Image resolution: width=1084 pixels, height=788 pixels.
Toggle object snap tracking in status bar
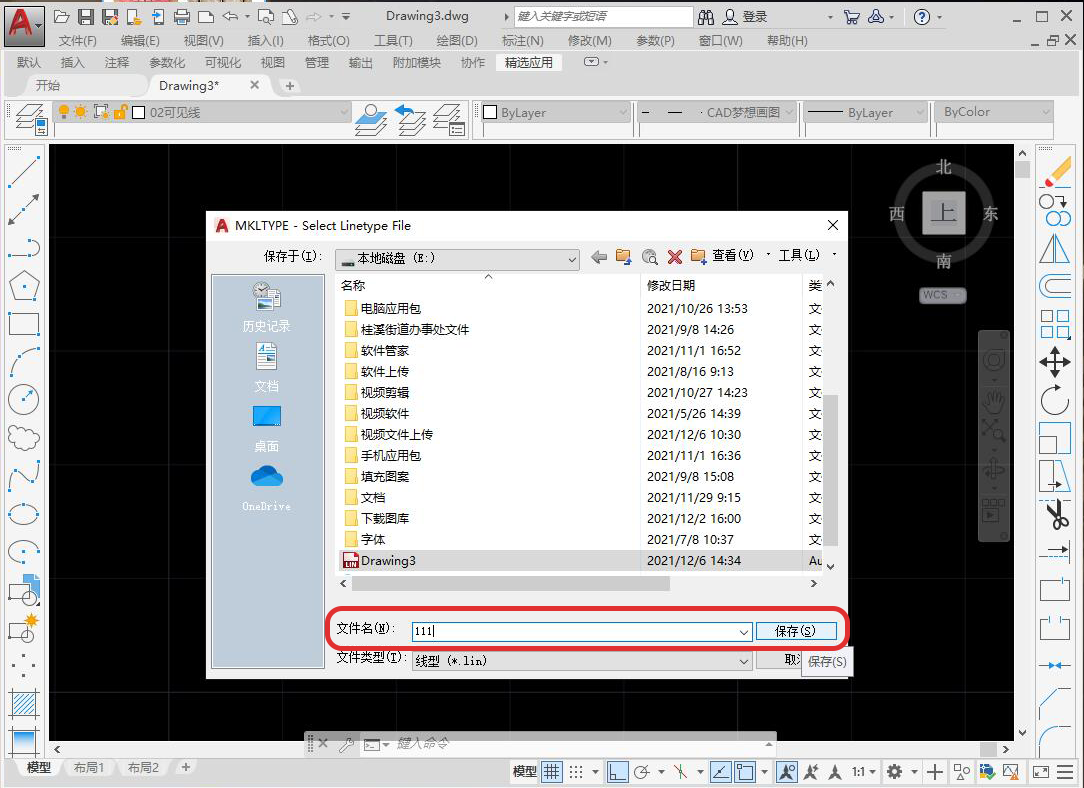[720, 771]
